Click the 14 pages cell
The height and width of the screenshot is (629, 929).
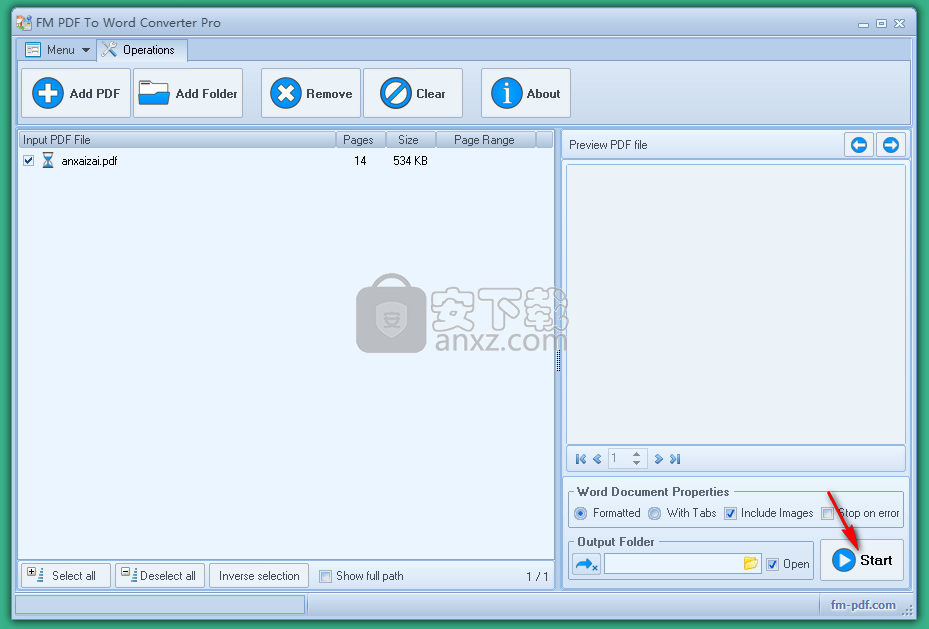[x=360, y=161]
